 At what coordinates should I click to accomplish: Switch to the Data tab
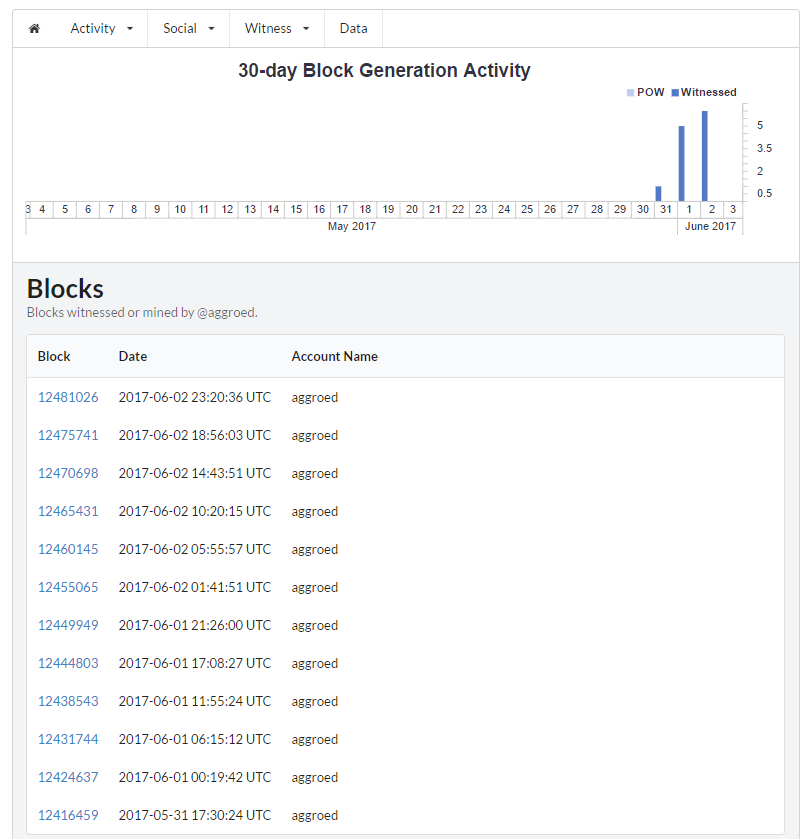pos(353,29)
